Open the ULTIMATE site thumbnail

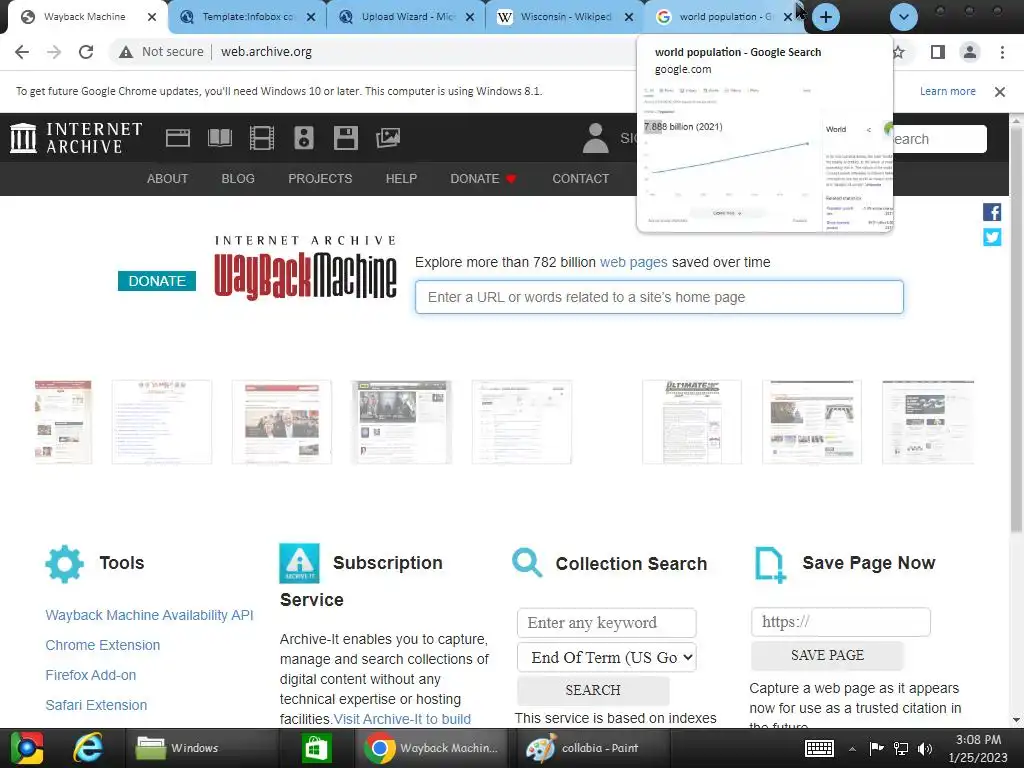[692, 422]
